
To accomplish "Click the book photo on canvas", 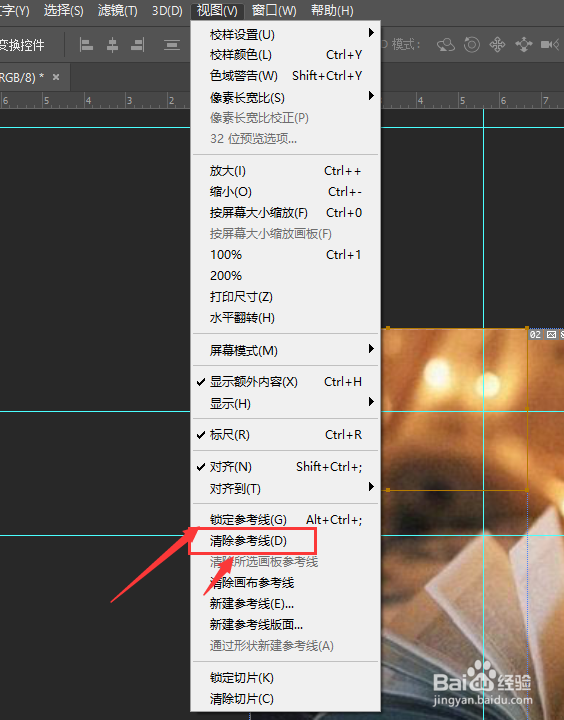I will point(472,523).
